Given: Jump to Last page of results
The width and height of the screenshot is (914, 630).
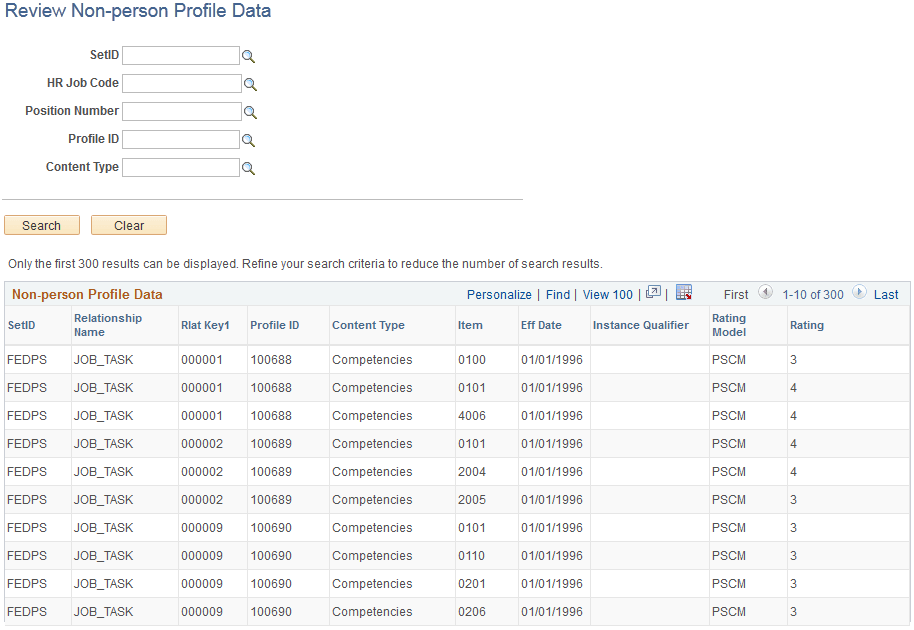Looking at the screenshot, I should pos(886,294).
